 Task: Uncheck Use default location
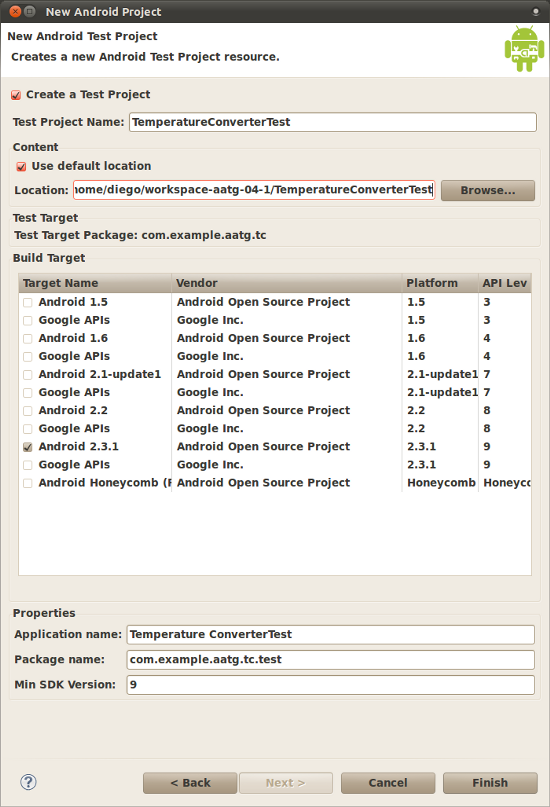[21, 167]
